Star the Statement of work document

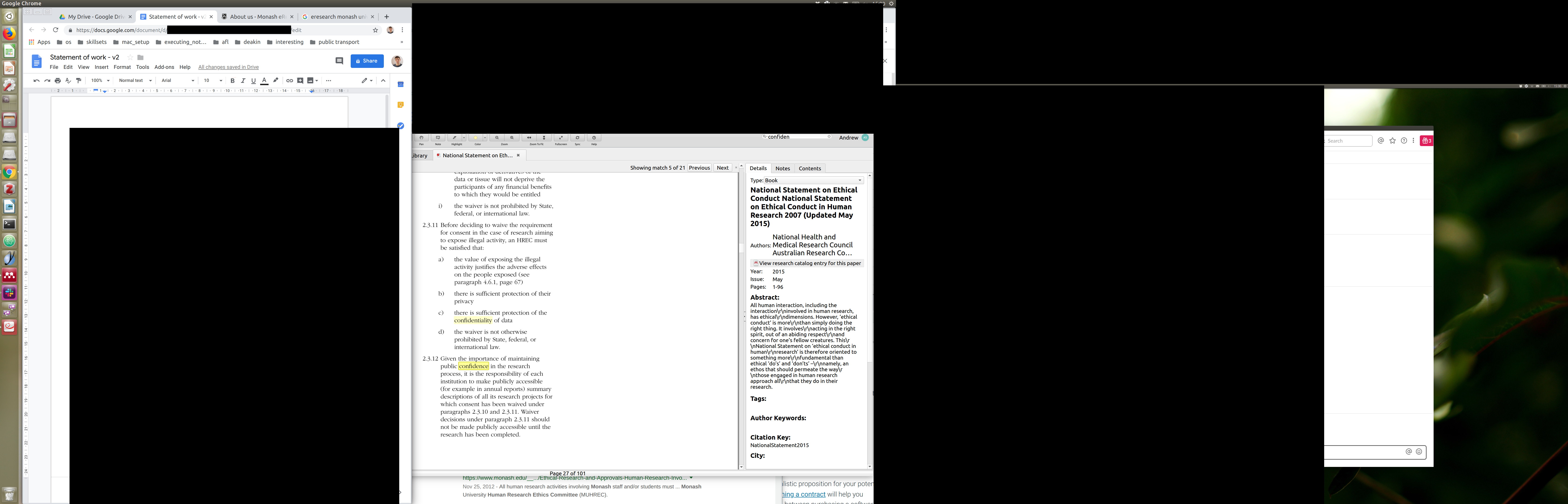click(x=130, y=57)
